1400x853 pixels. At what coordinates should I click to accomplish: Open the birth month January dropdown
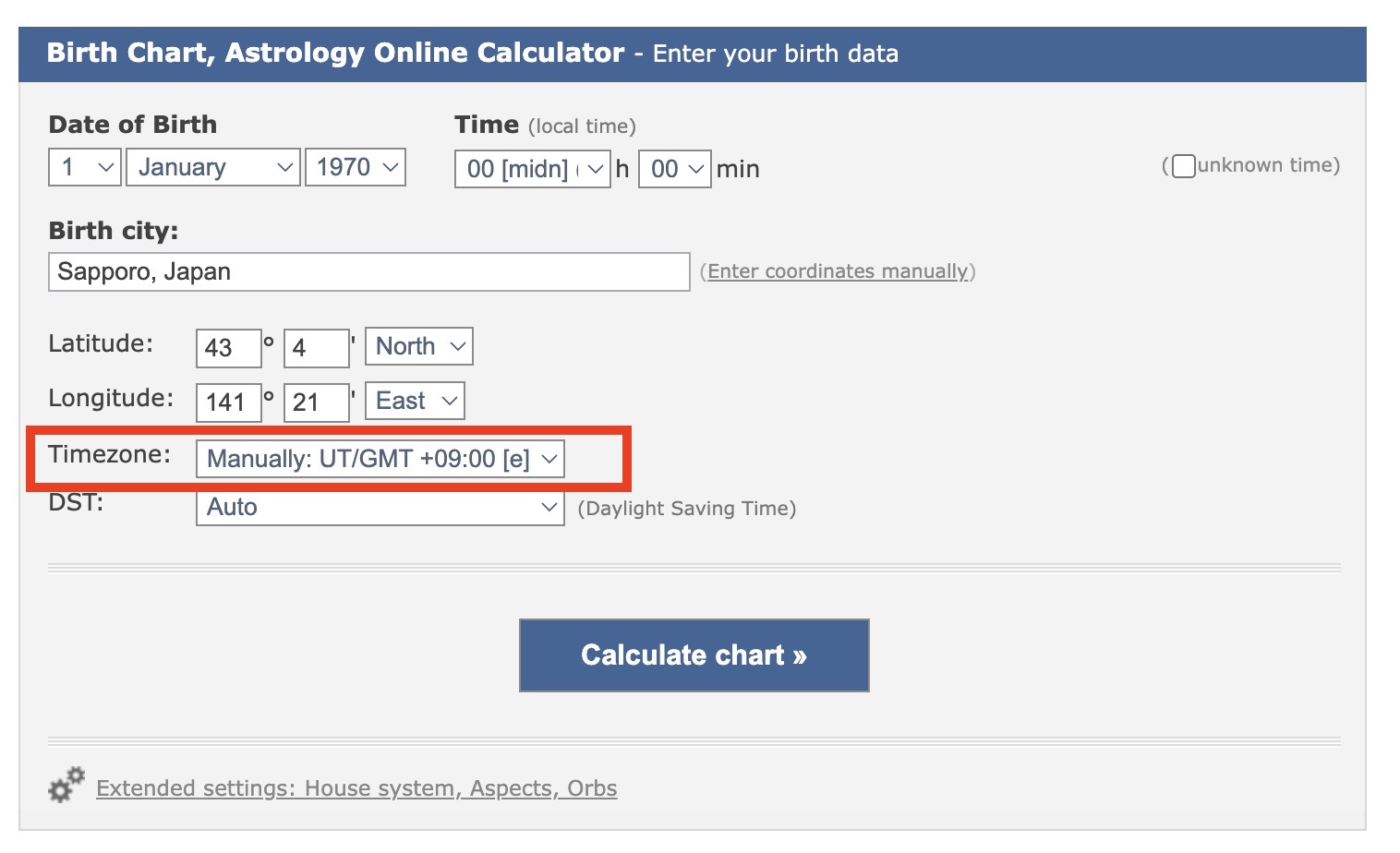pyautogui.click(x=212, y=167)
